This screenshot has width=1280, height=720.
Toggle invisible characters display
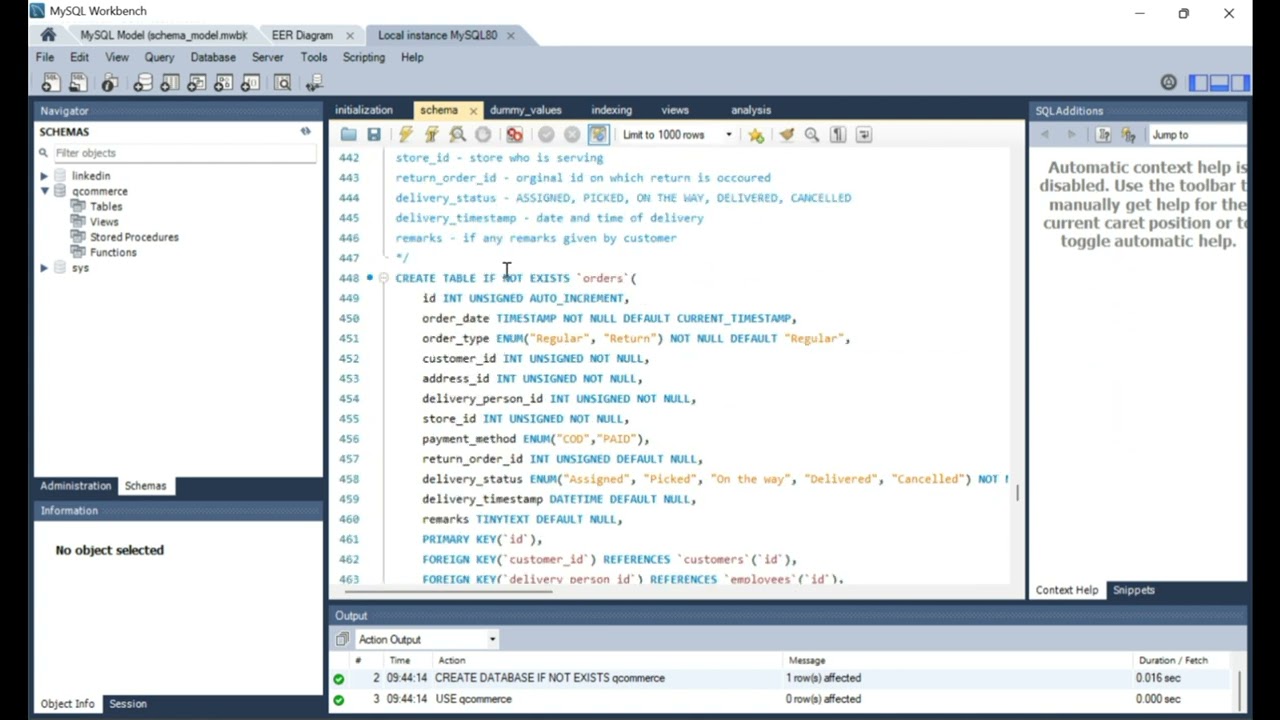pos(838,135)
